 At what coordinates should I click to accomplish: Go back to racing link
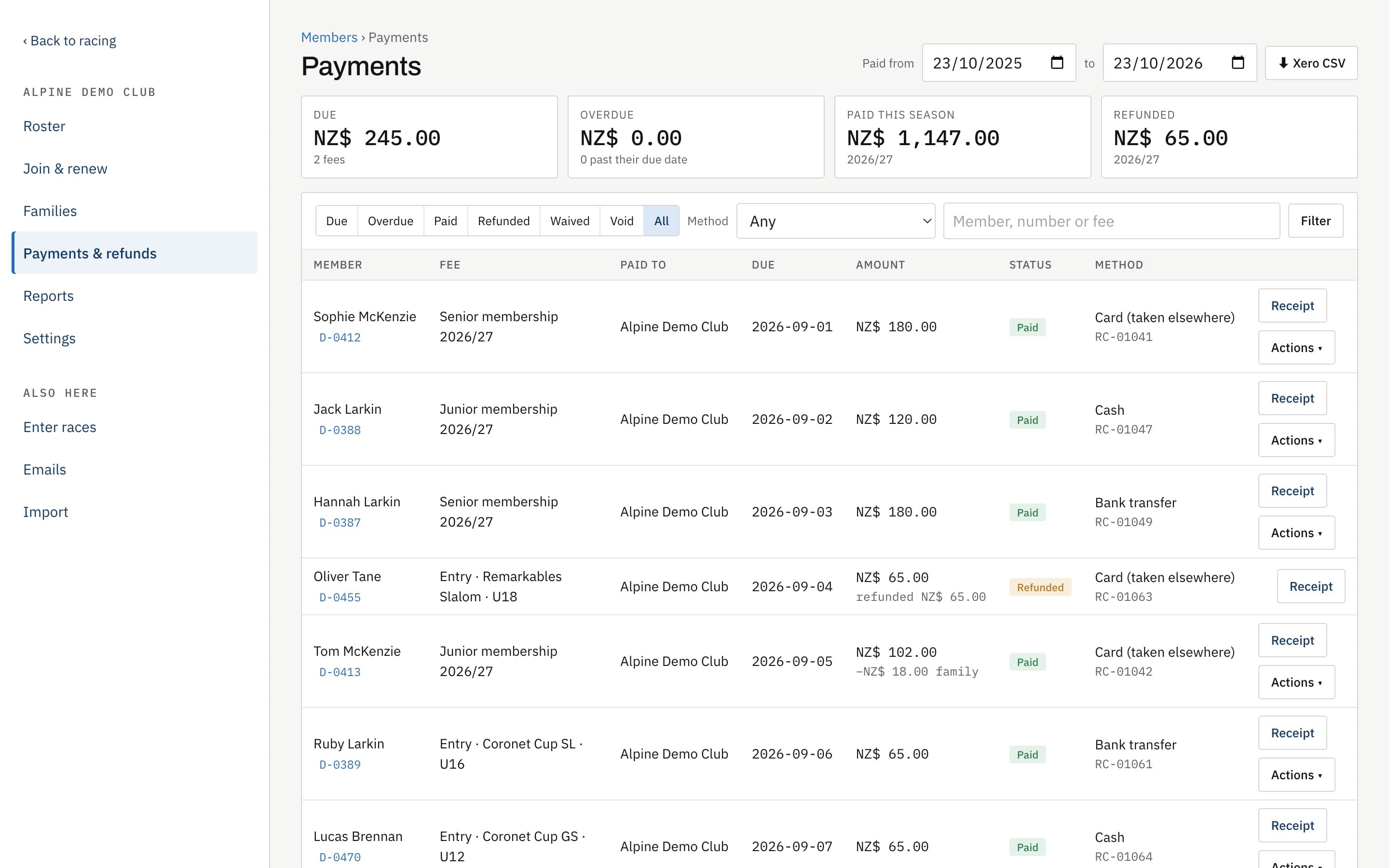click(x=69, y=41)
